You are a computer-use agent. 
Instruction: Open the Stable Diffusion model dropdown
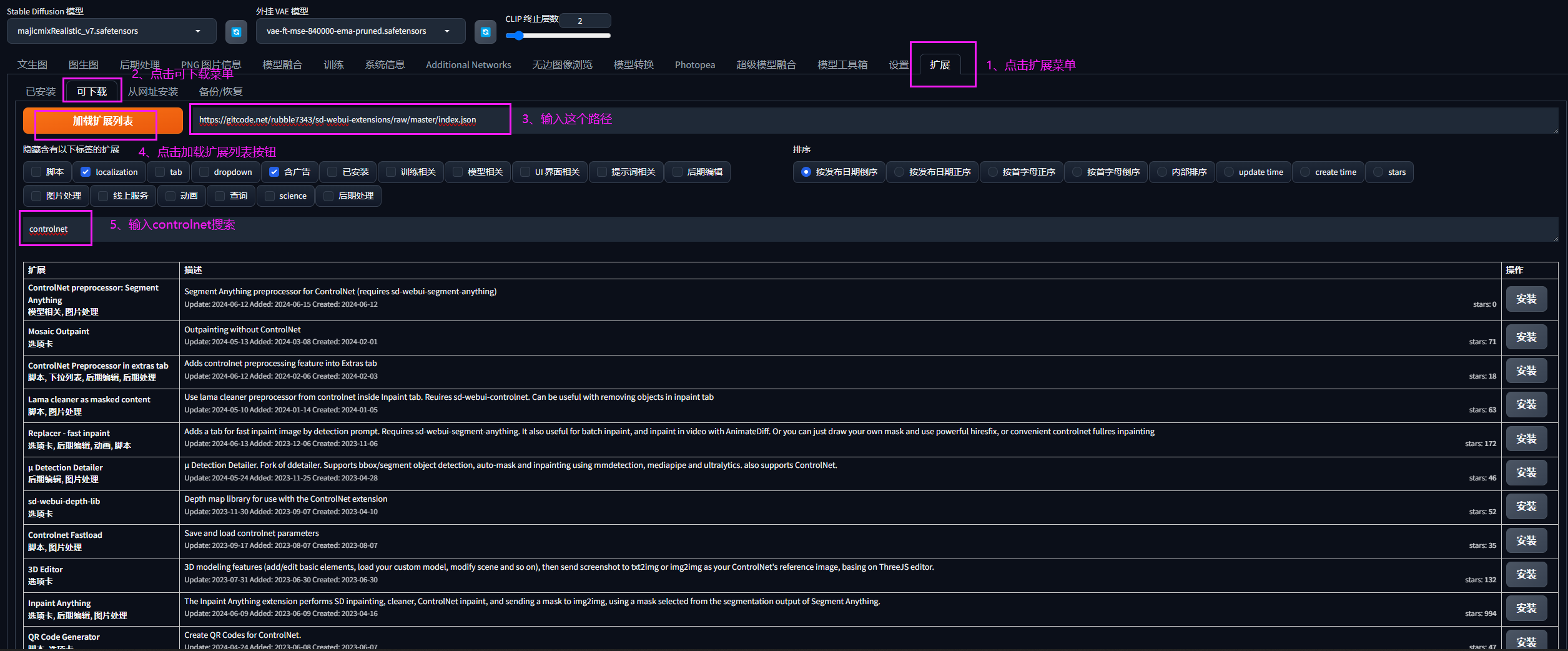[x=112, y=31]
